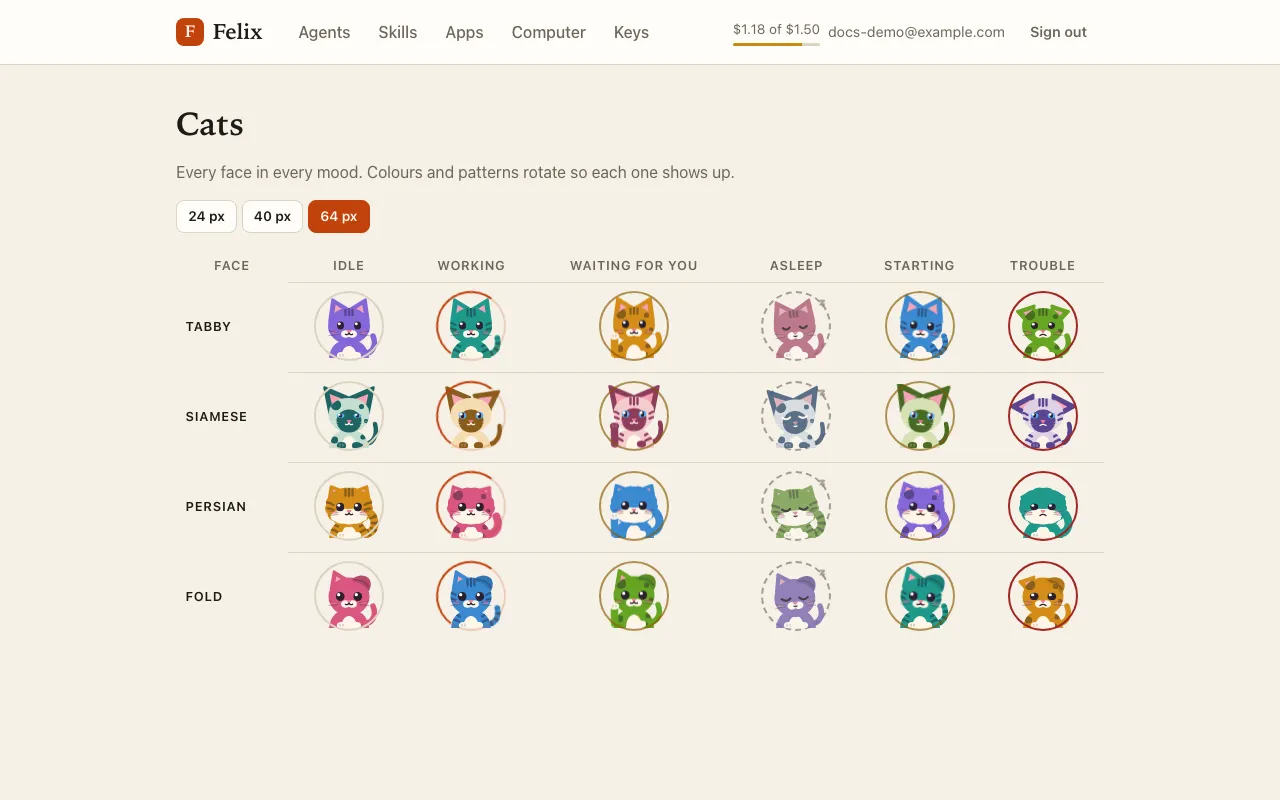Click the Felix logo icon
Image resolution: width=1280 pixels, height=800 pixels.
(x=190, y=32)
